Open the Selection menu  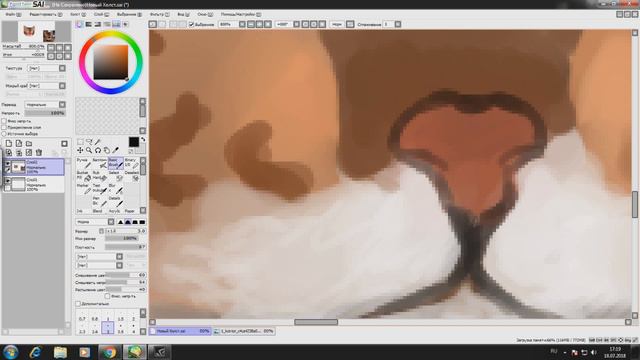[x=129, y=14]
